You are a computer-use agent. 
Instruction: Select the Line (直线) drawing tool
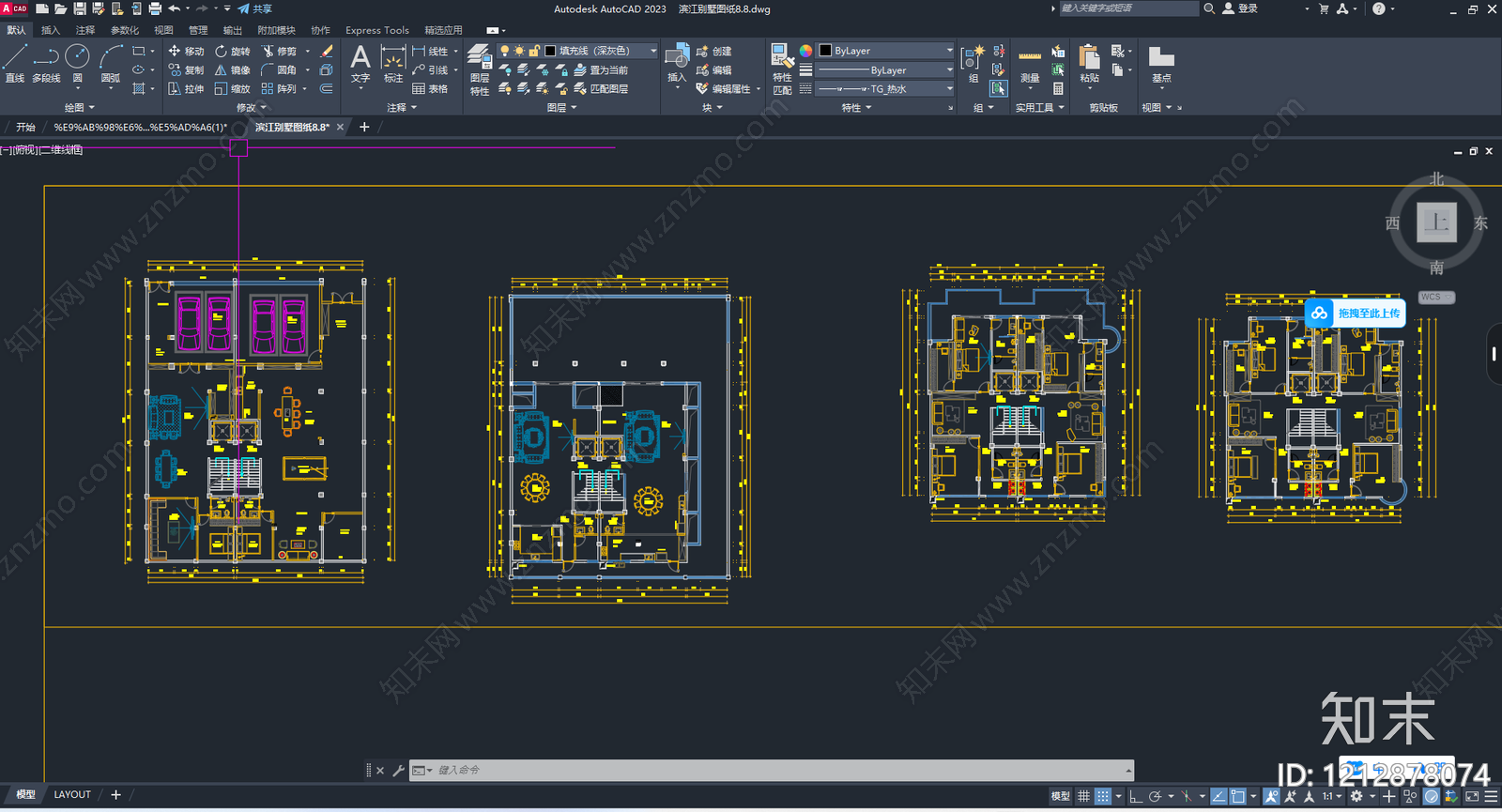click(x=15, y=64)
